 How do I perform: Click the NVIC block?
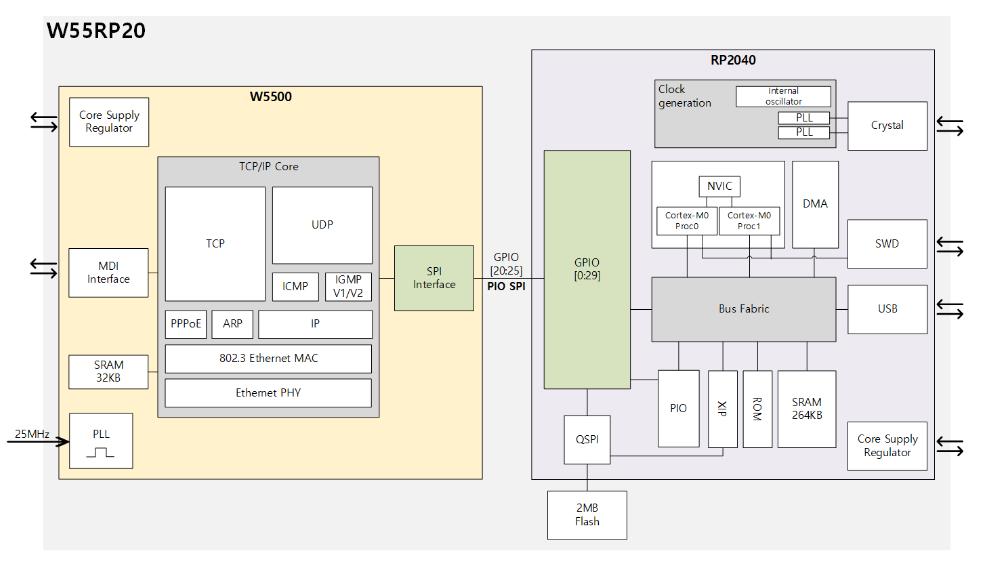(x=720, y=186)
